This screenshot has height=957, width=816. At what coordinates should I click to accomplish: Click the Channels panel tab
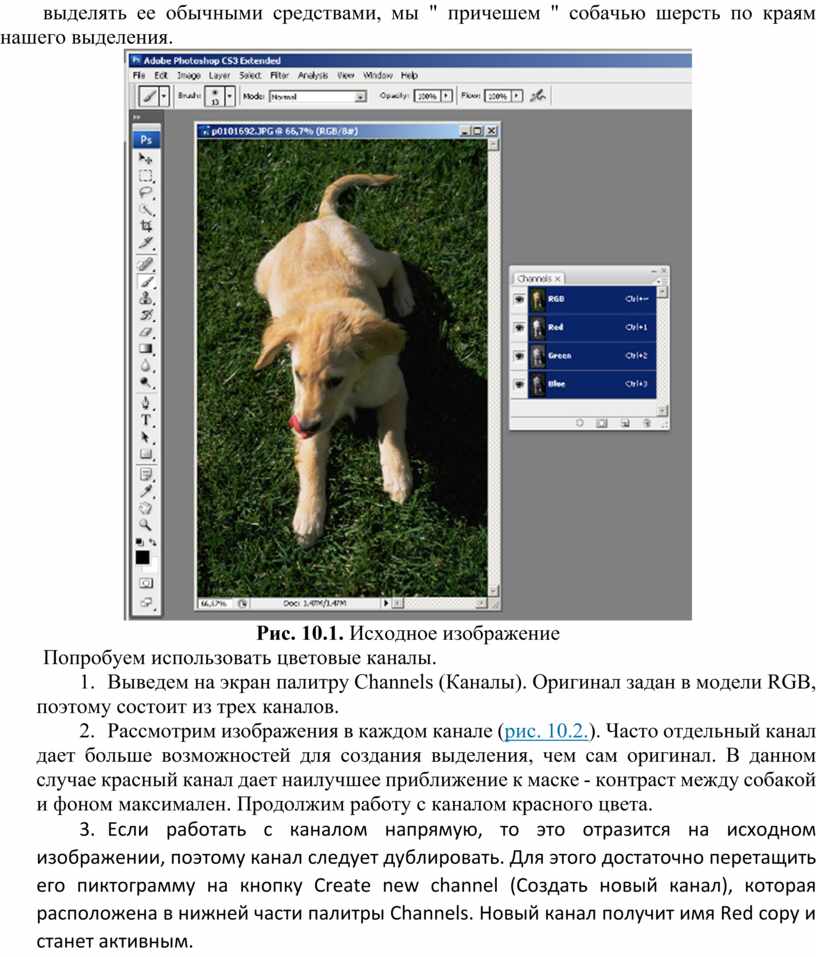coord(538,278)
